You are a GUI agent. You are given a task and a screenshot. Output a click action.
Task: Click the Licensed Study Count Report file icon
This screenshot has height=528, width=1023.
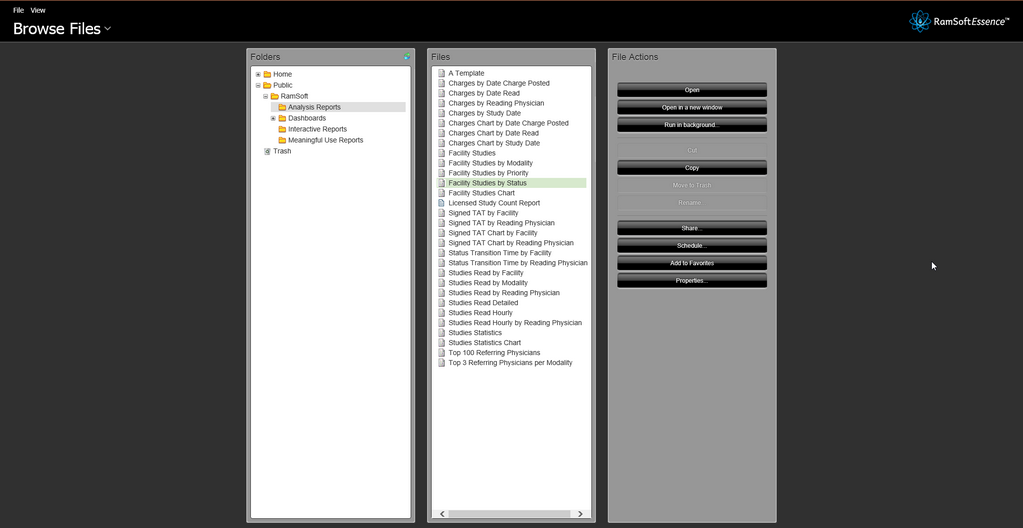pos(441,203)
